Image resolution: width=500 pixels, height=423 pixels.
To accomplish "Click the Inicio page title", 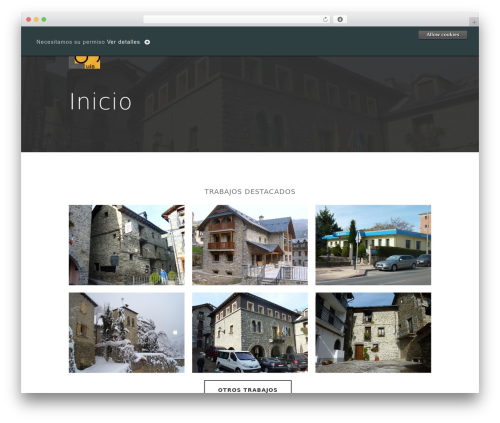I will pos(101,101).
